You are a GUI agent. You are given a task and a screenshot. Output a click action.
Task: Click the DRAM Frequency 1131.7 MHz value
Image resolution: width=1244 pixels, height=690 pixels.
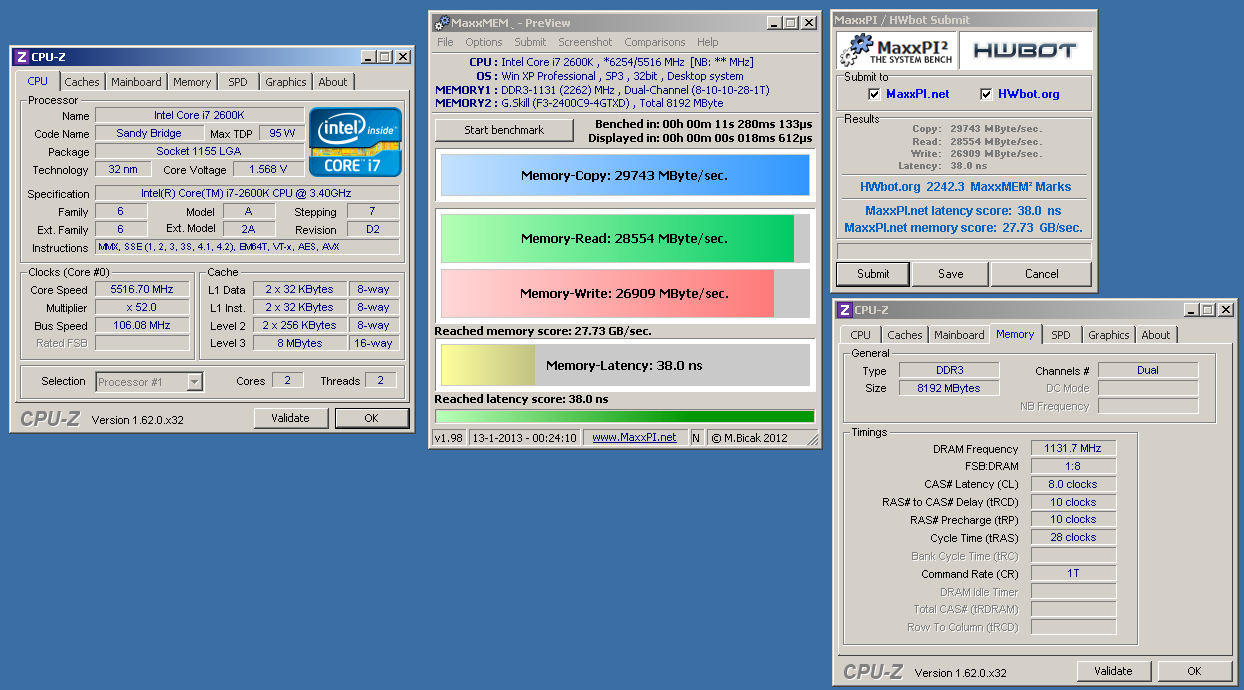point(1073,449)
